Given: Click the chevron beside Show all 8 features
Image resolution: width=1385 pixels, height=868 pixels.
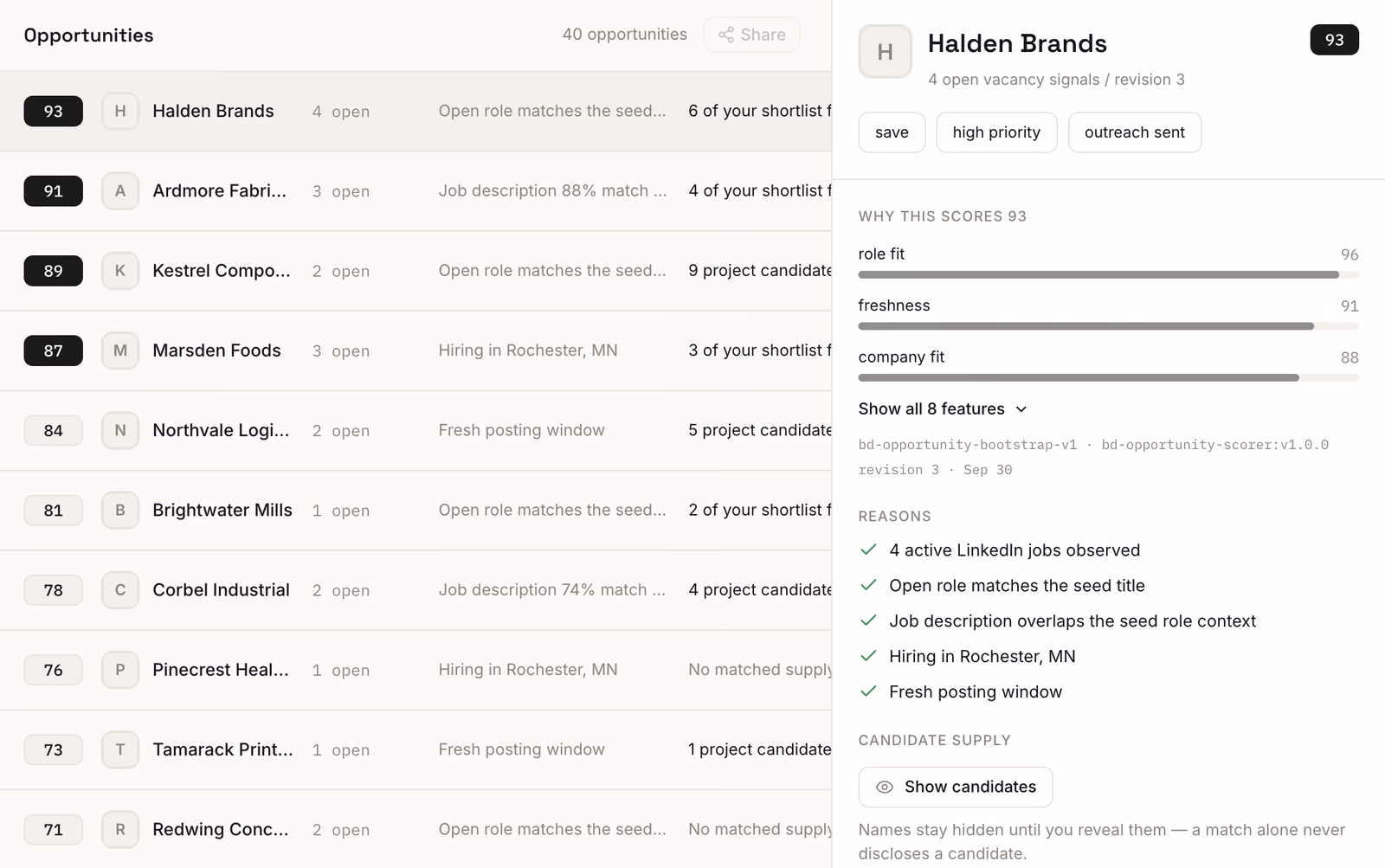Looking at the screenshot, I should pos(1021,409).
